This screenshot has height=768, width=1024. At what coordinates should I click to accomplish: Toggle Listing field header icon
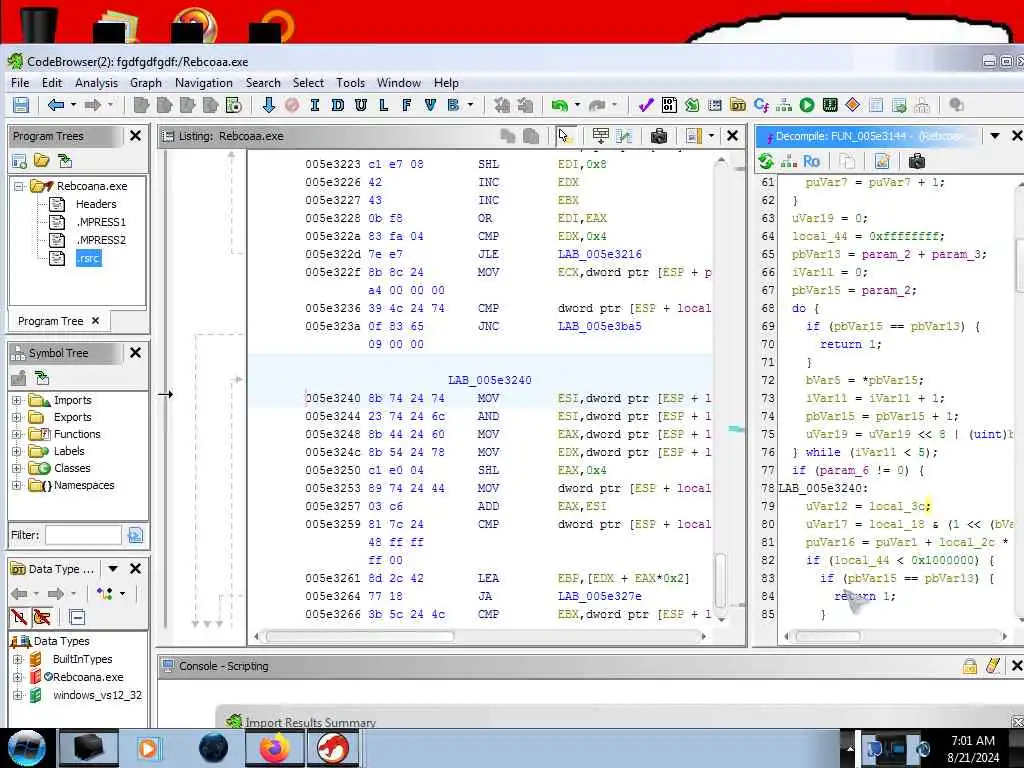pyautogui.click(x=600, y=136)
